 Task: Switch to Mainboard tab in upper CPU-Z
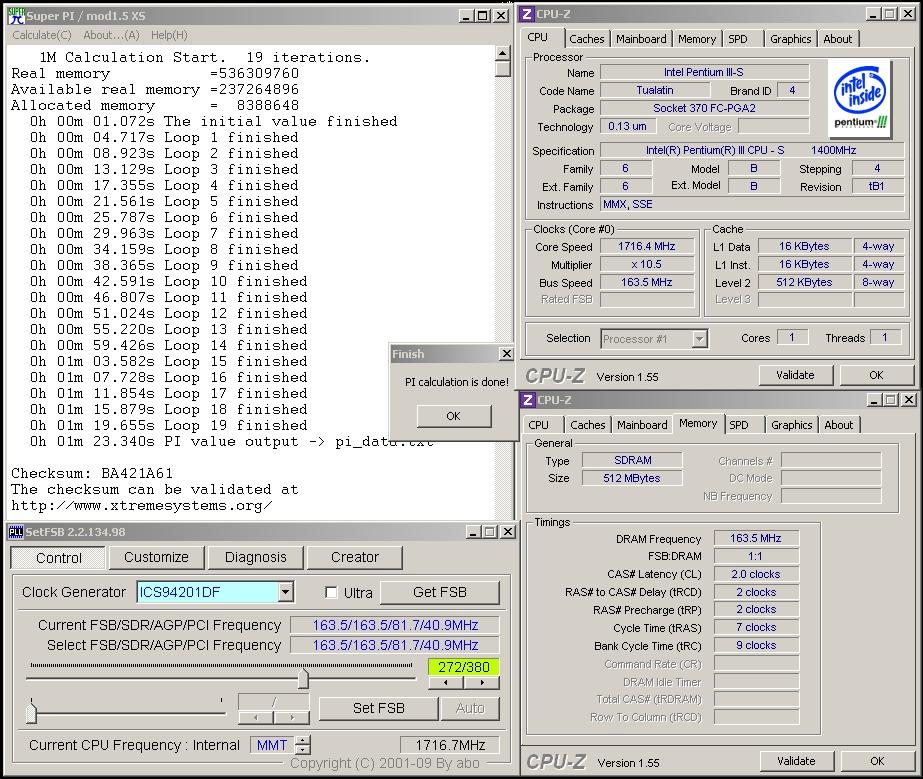[x=641, y=39]
